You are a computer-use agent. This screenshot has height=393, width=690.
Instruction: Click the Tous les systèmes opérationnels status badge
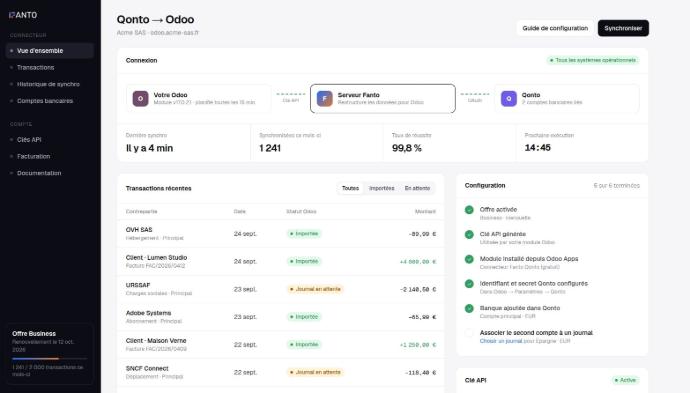click(x=593, y=60)
